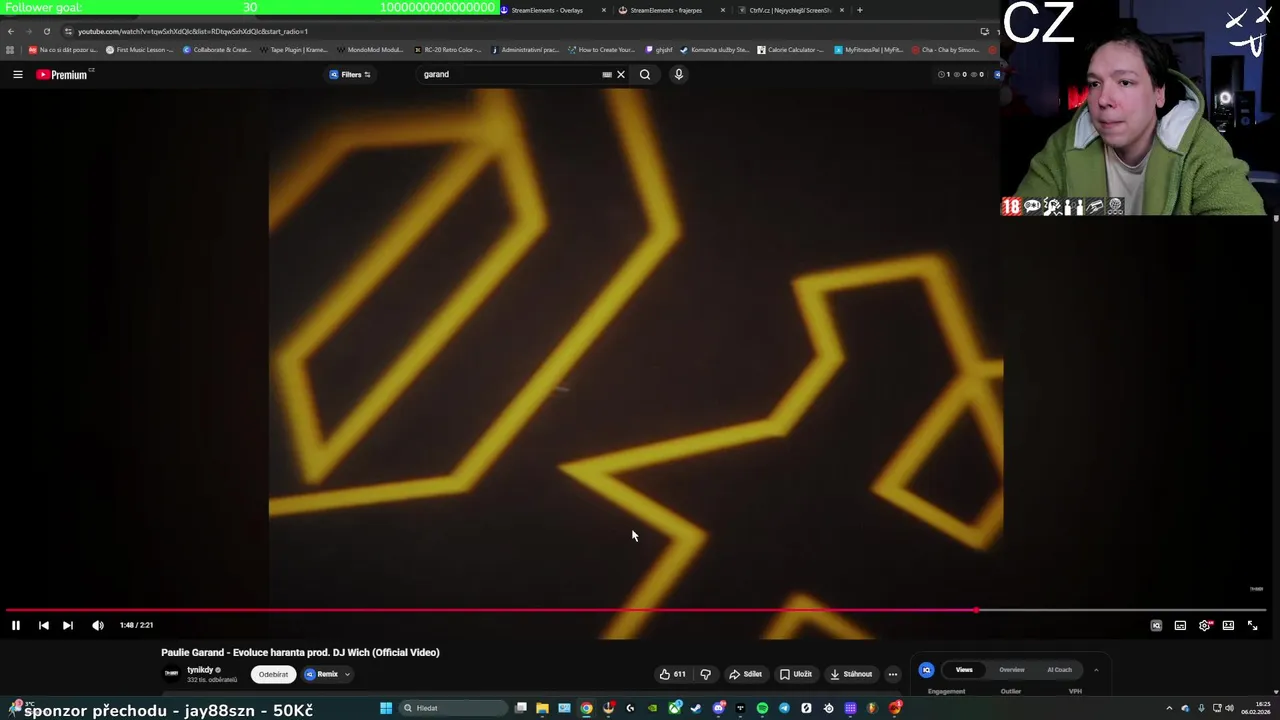Clear the search query with X

(621, 74)
